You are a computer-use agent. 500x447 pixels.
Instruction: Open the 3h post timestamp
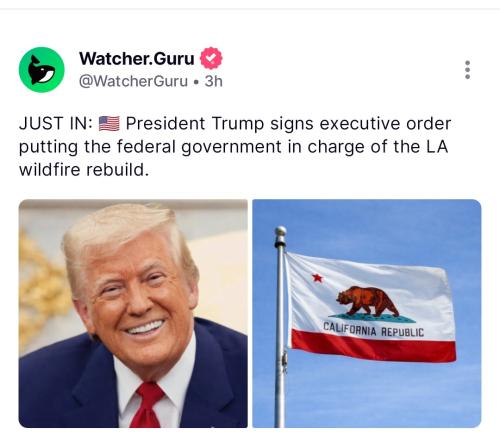pyautogui.click(x=213, y=81)
